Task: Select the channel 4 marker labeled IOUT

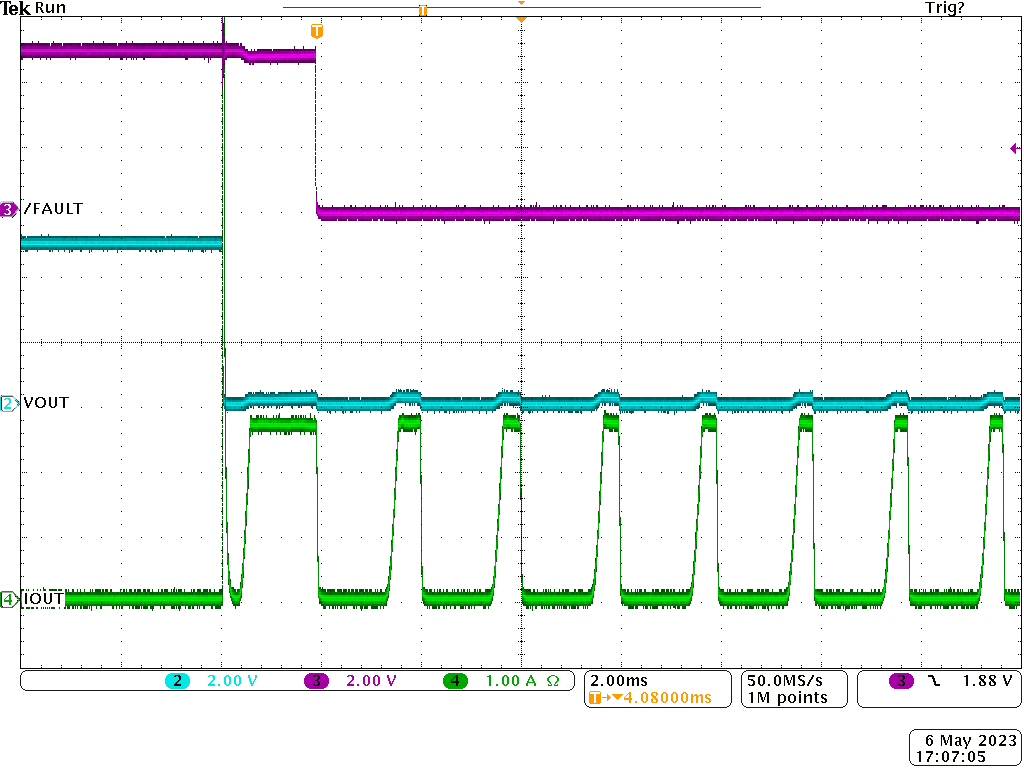Action: tap(8, 598)
